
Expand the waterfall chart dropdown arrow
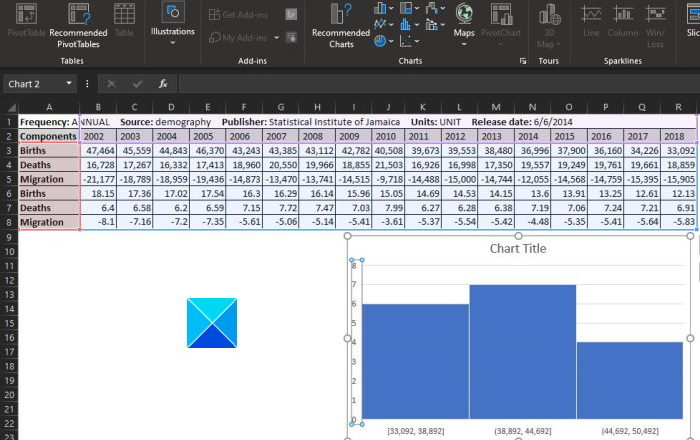(x=442, y=8)
